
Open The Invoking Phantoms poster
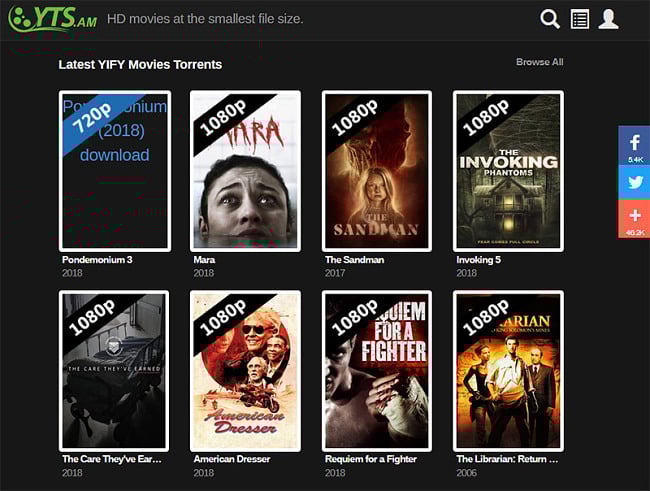pos(508,171)
